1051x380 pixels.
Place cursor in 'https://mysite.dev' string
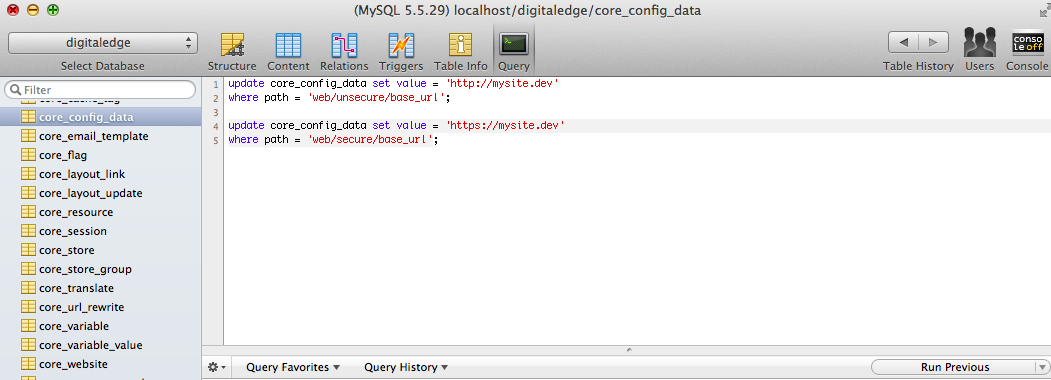[505, 125]
